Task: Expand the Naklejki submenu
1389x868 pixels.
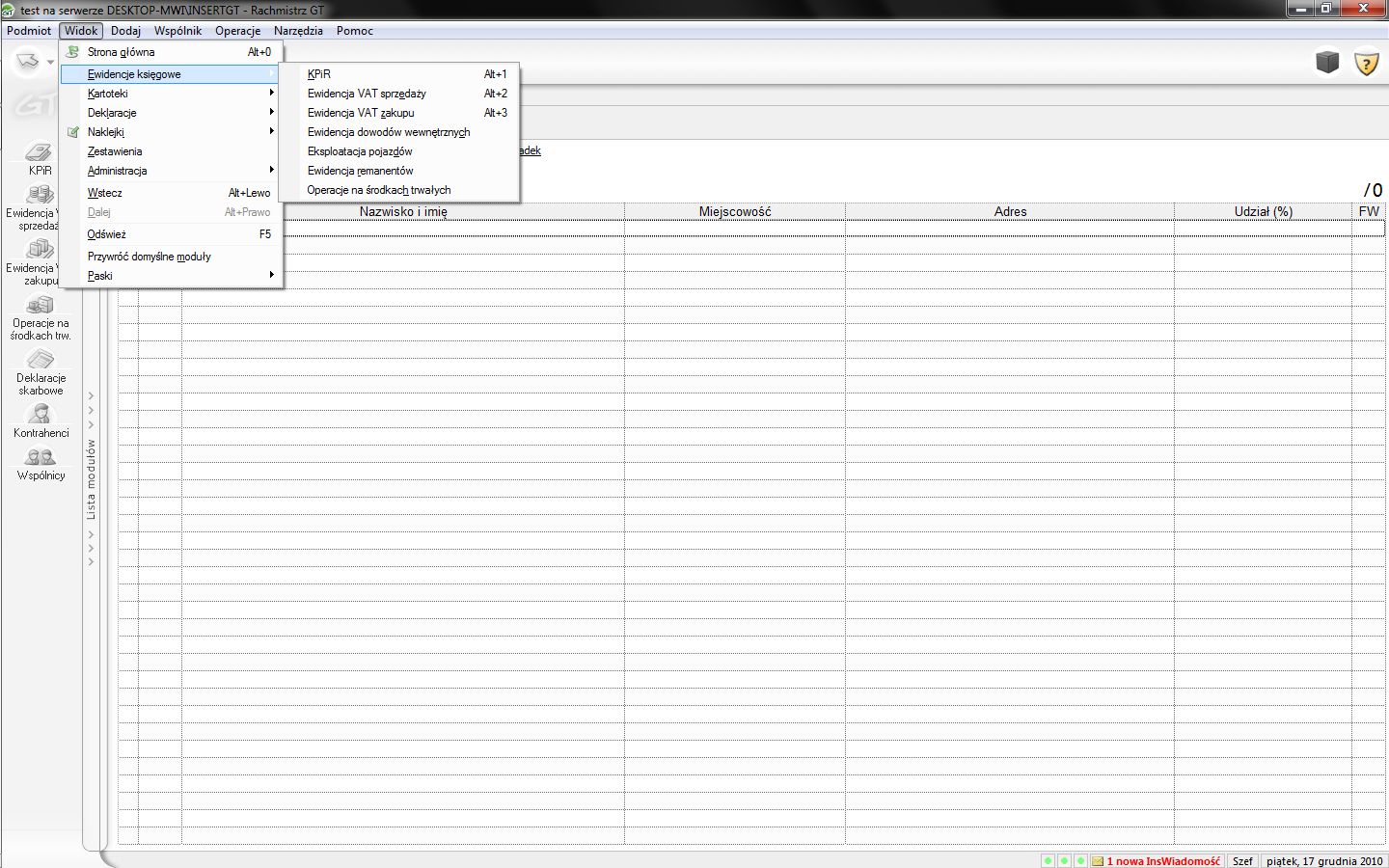Action: tap(171, 132)
